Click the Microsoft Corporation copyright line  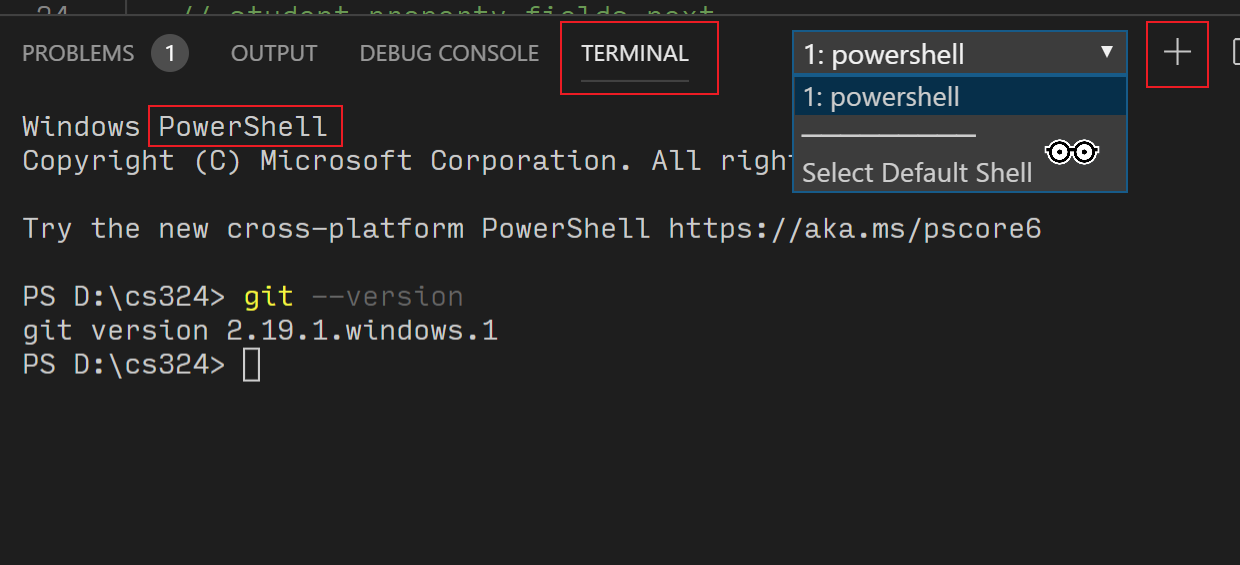click(x=407, y=161)
